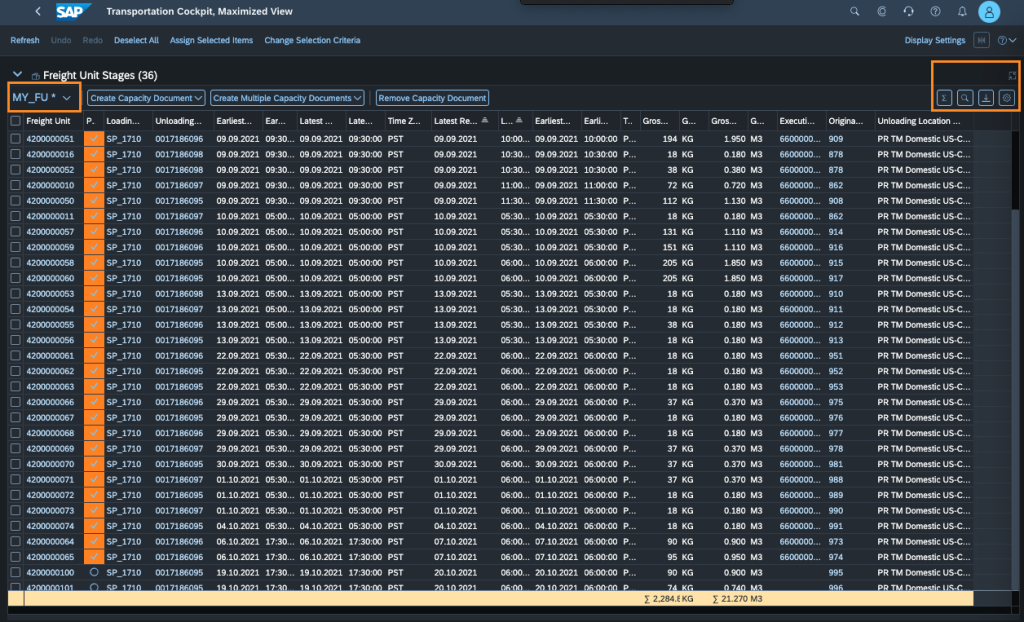Open the notifications bell
Viewport: 1024px width, 622px height.
point(962,11)
